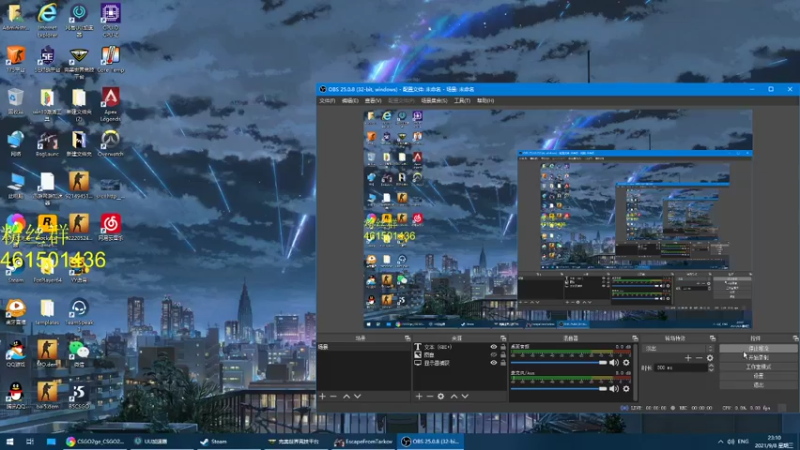Open Recycle Bin desktop icon
Screen dimensions: 800x450
(x=15, y=101)
